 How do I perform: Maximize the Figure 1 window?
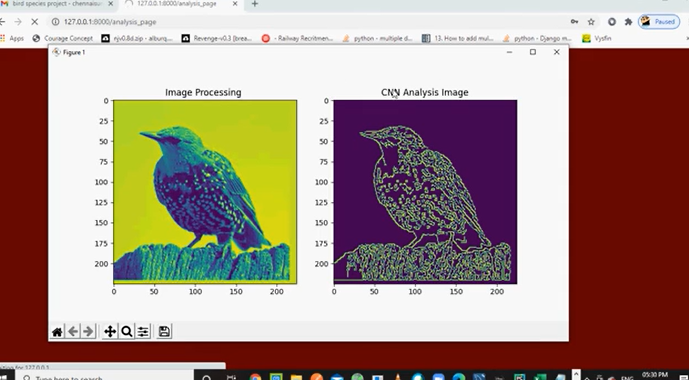[x=533, y=52]
